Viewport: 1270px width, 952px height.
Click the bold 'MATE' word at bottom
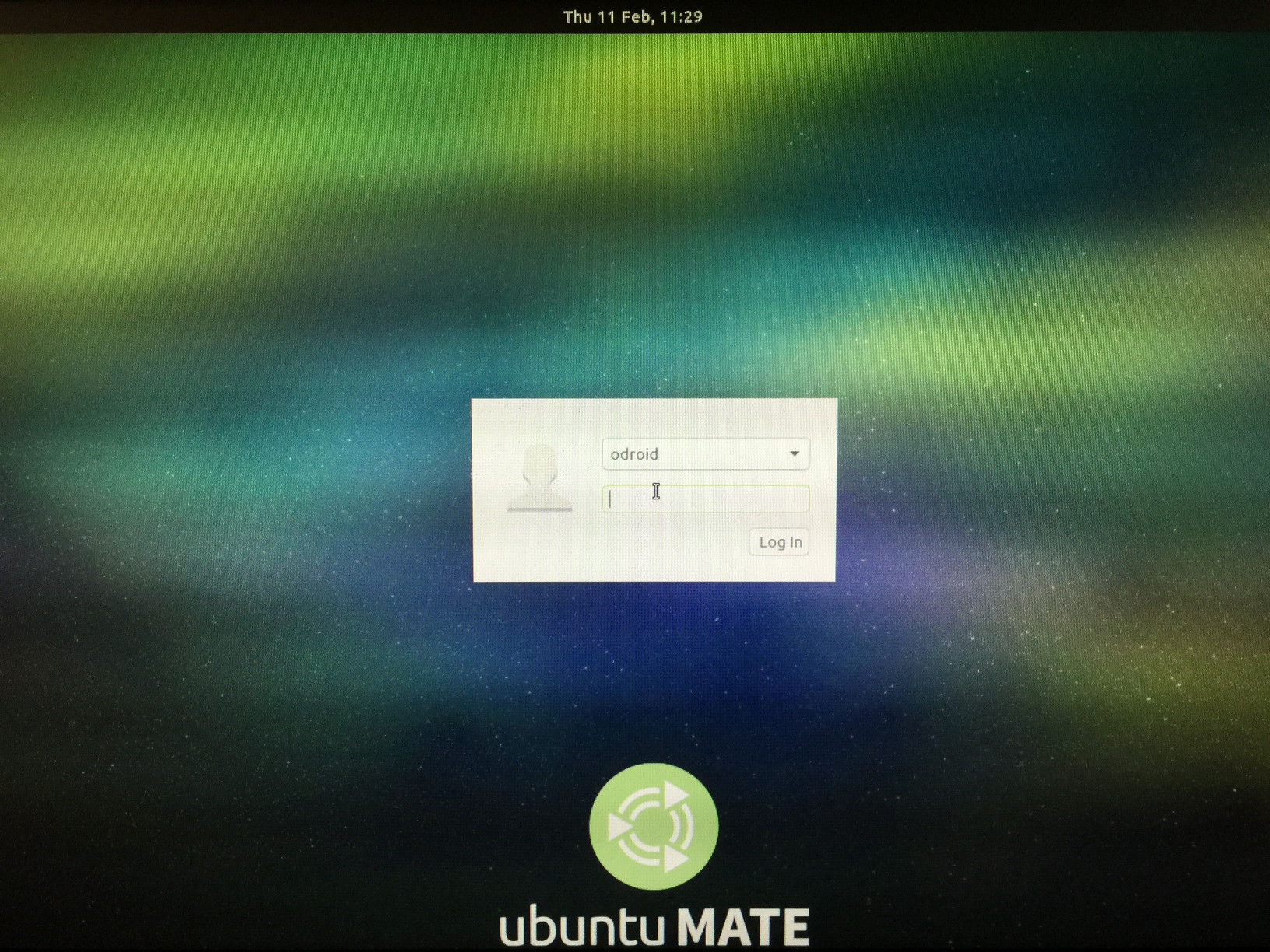[742, 927]
